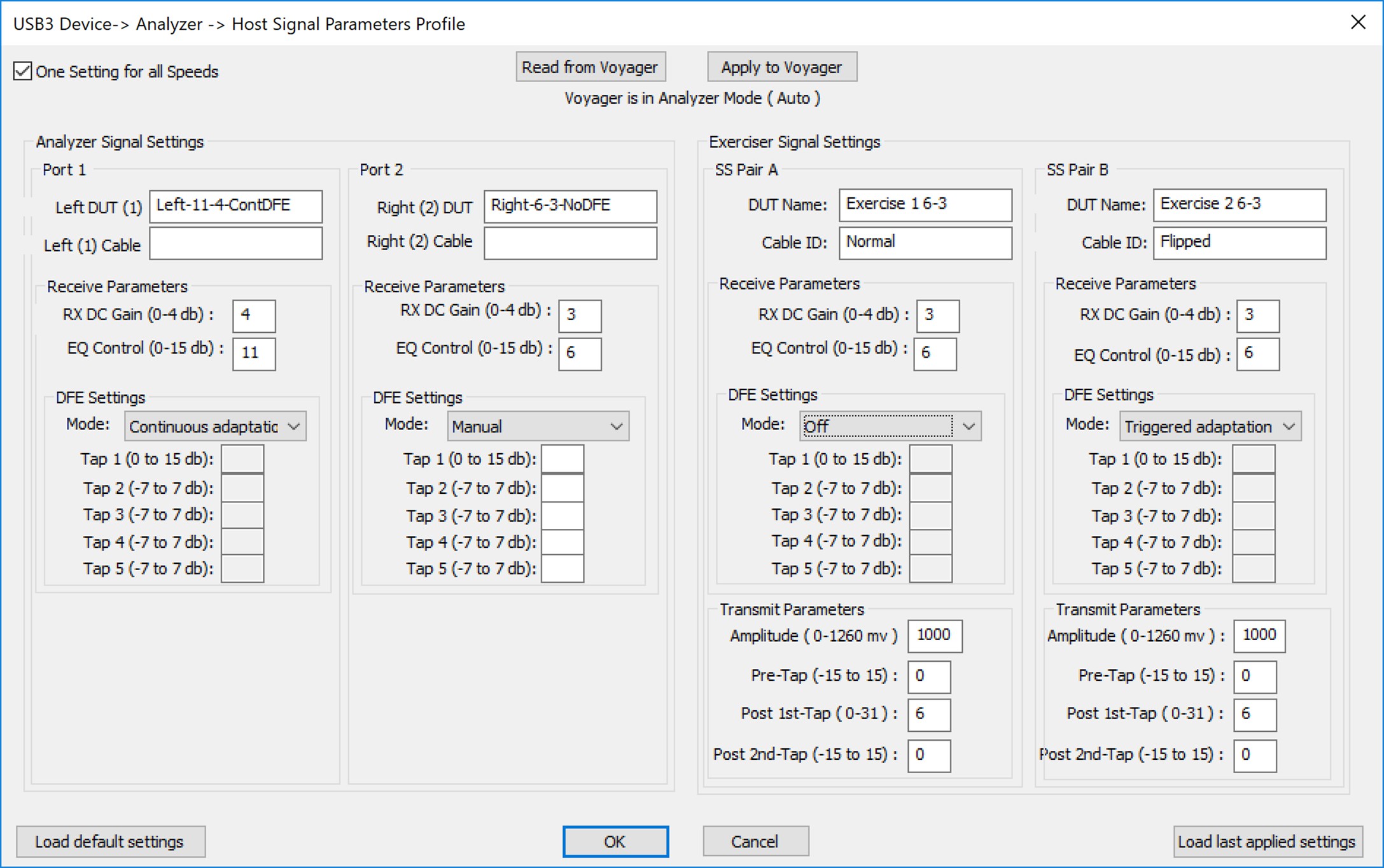
Task: Click Load last applied settings button
Action: [1268, 842]
